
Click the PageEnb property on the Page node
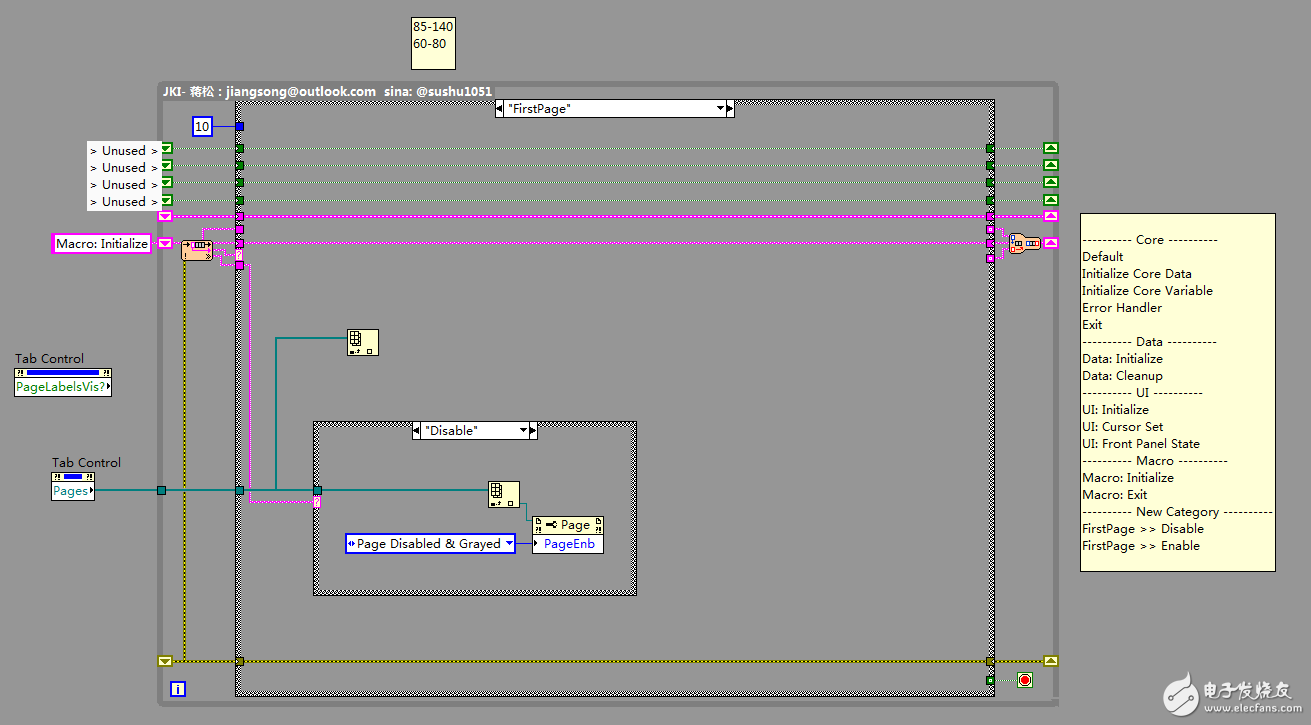click(x=568, y=544)
